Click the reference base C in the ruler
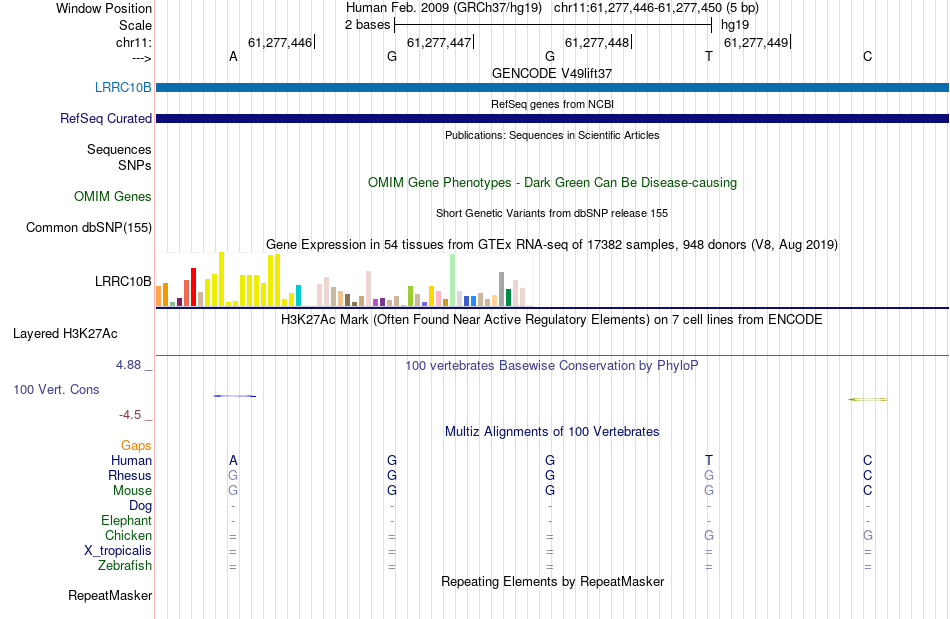The image size is (950, 619). 868,56
